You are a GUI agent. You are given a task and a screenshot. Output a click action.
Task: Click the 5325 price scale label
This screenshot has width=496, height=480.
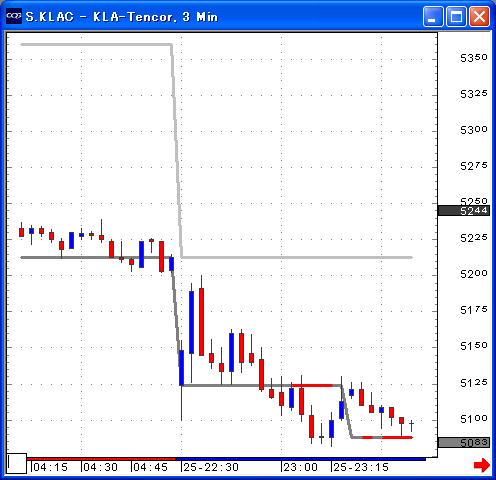click(x=474, y=94)
